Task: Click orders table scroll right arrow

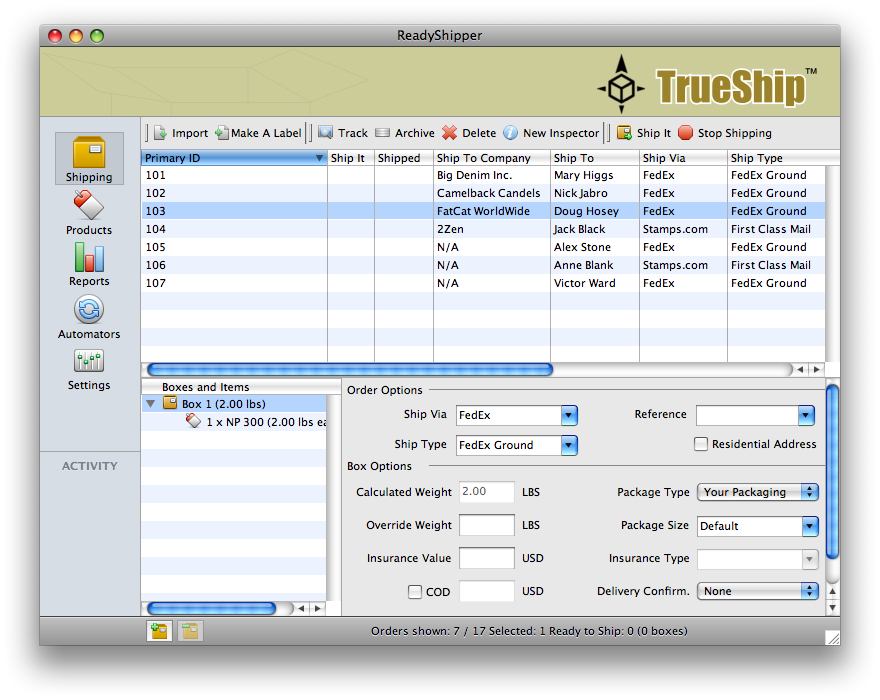Action: pyautogui.click(x=817, y=369)
